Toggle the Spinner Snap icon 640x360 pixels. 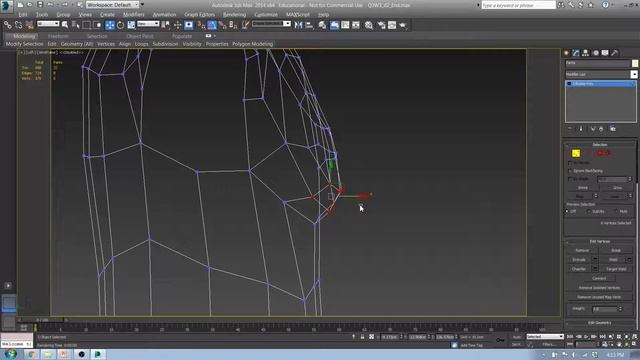(x=233, y=25)
